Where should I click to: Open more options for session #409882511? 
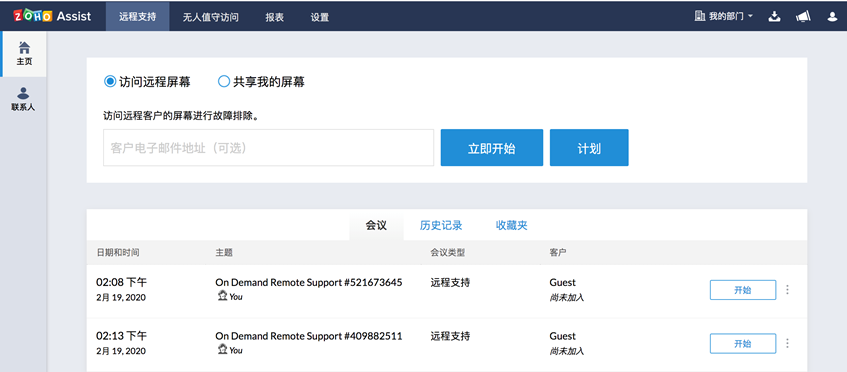pyautogui.click(x=787, y=343)
